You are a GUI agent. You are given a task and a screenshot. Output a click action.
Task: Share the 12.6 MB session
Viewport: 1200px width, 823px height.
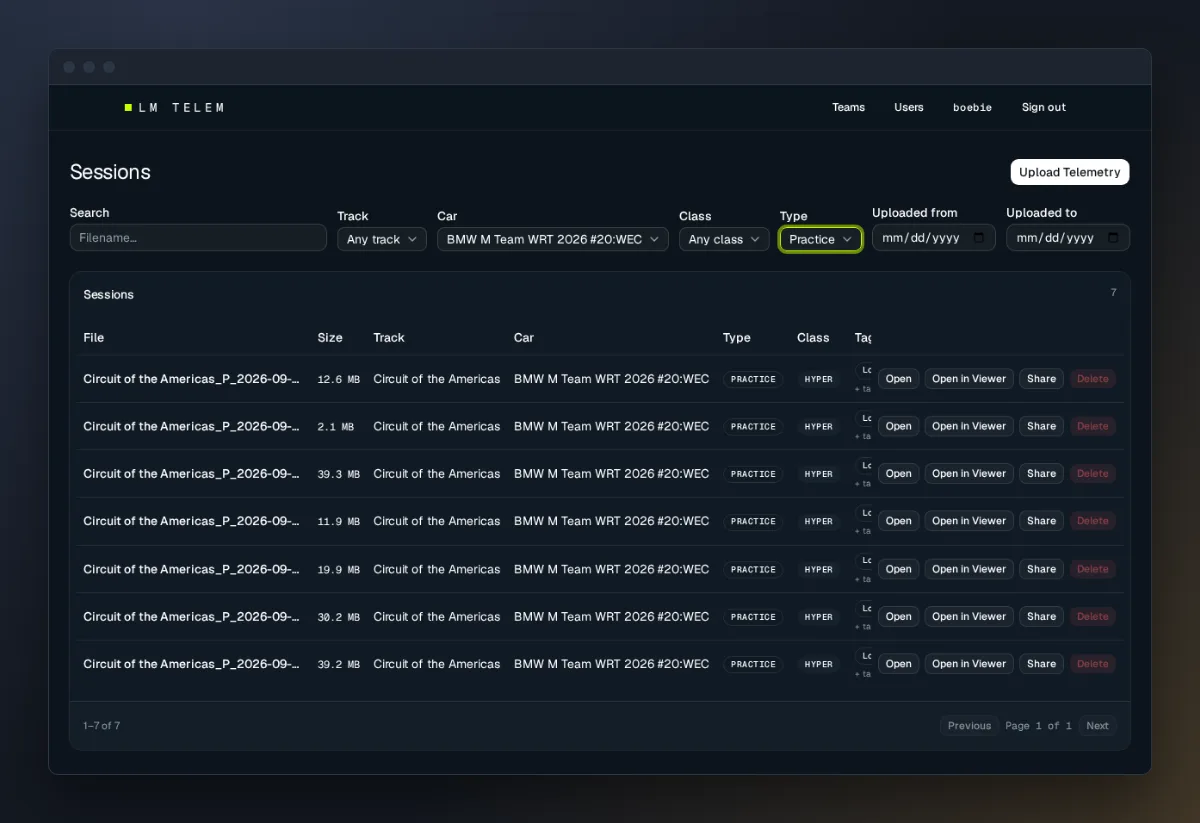pos(1041,379)
